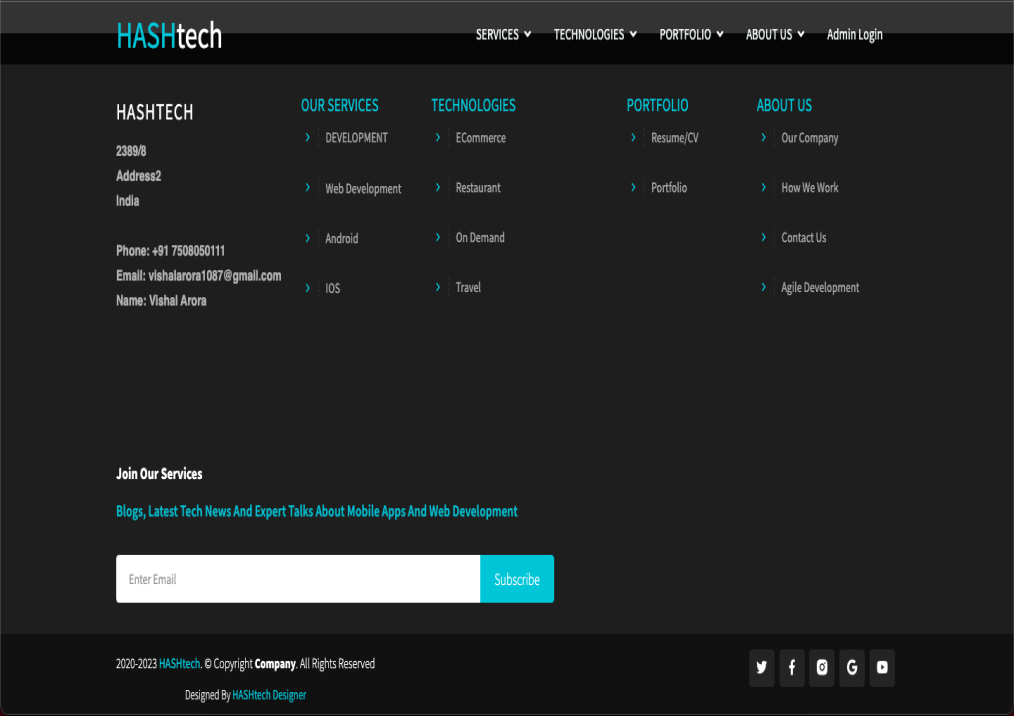Screen dimensions: 1014x716
Task: Open the ECommerce technology link
Action: 480,138
